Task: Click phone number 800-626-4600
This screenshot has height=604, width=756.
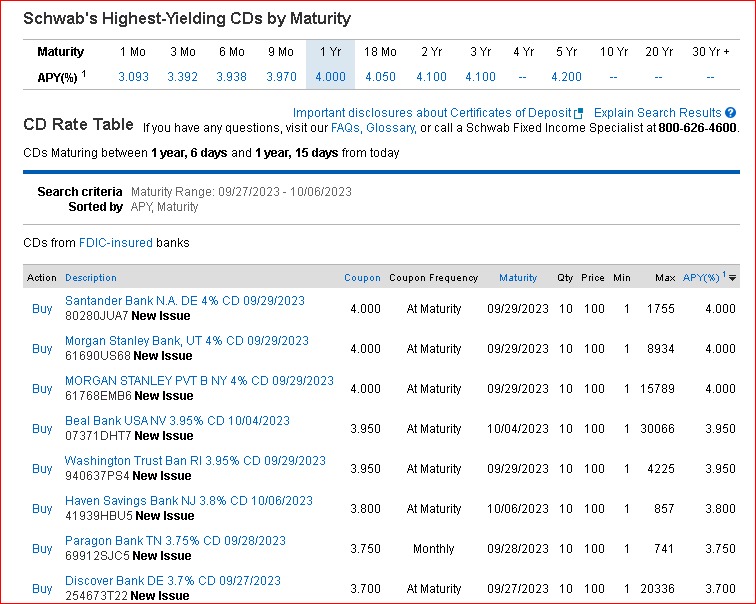Action: [x=698, y=128]
